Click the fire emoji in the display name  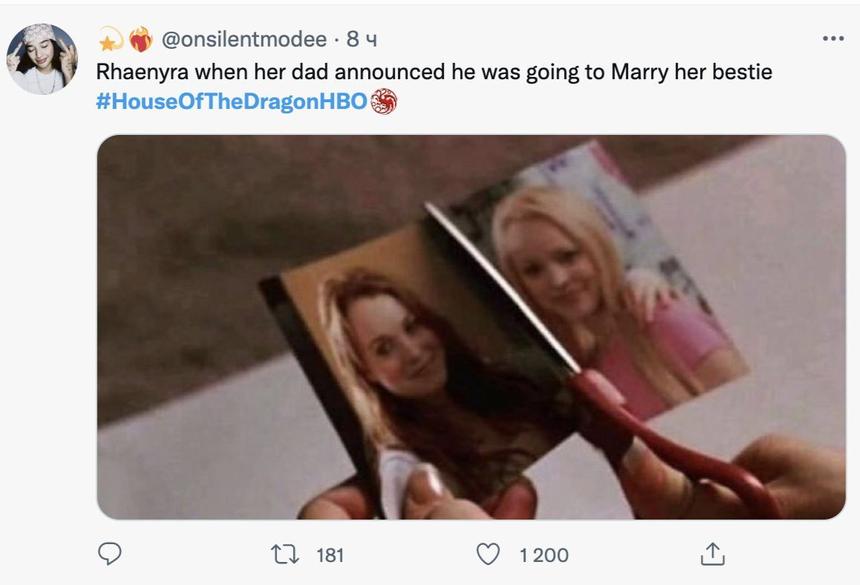pyautogui.click(x=140, y=40)
